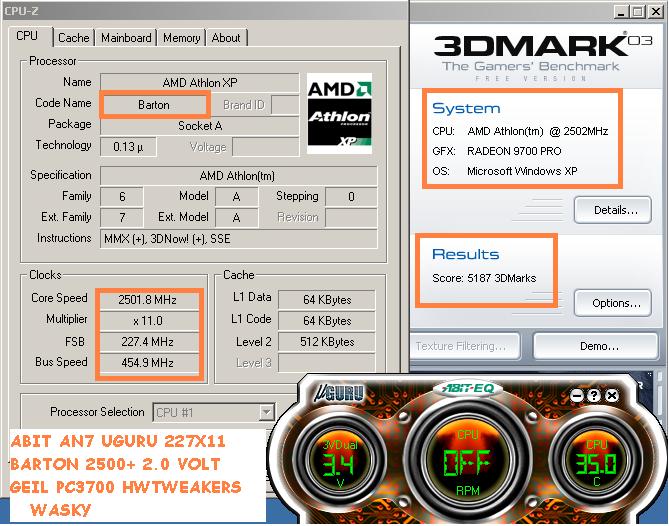Click the L1 Code value 64 KBytes

[x=327, y=321]
